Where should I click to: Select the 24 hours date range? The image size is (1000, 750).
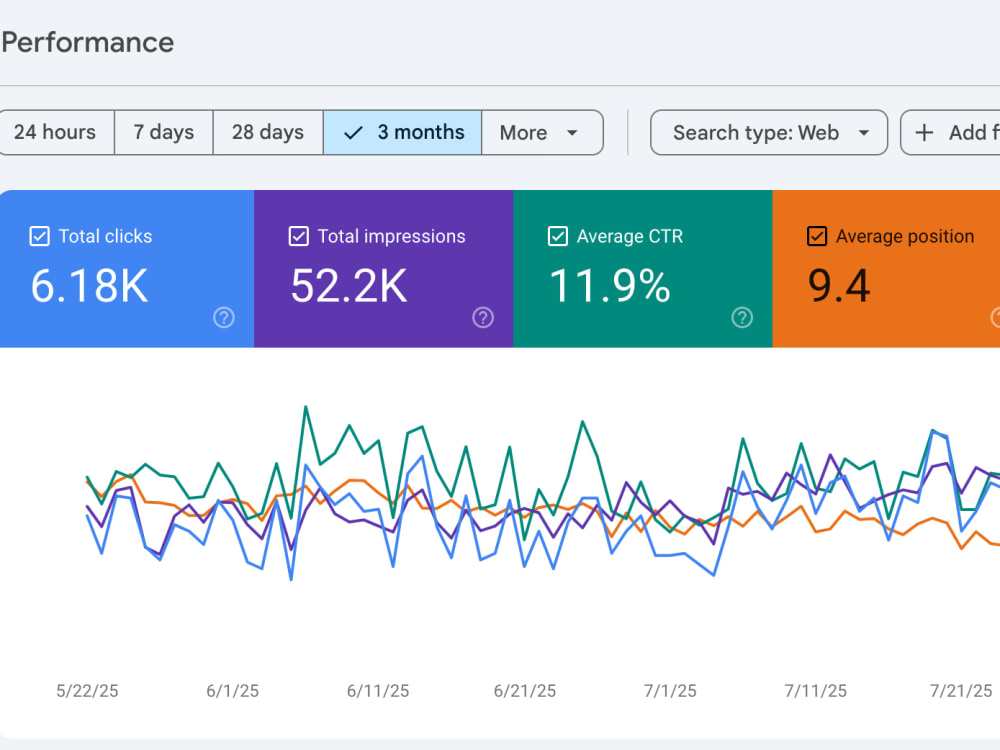(56, 133)
